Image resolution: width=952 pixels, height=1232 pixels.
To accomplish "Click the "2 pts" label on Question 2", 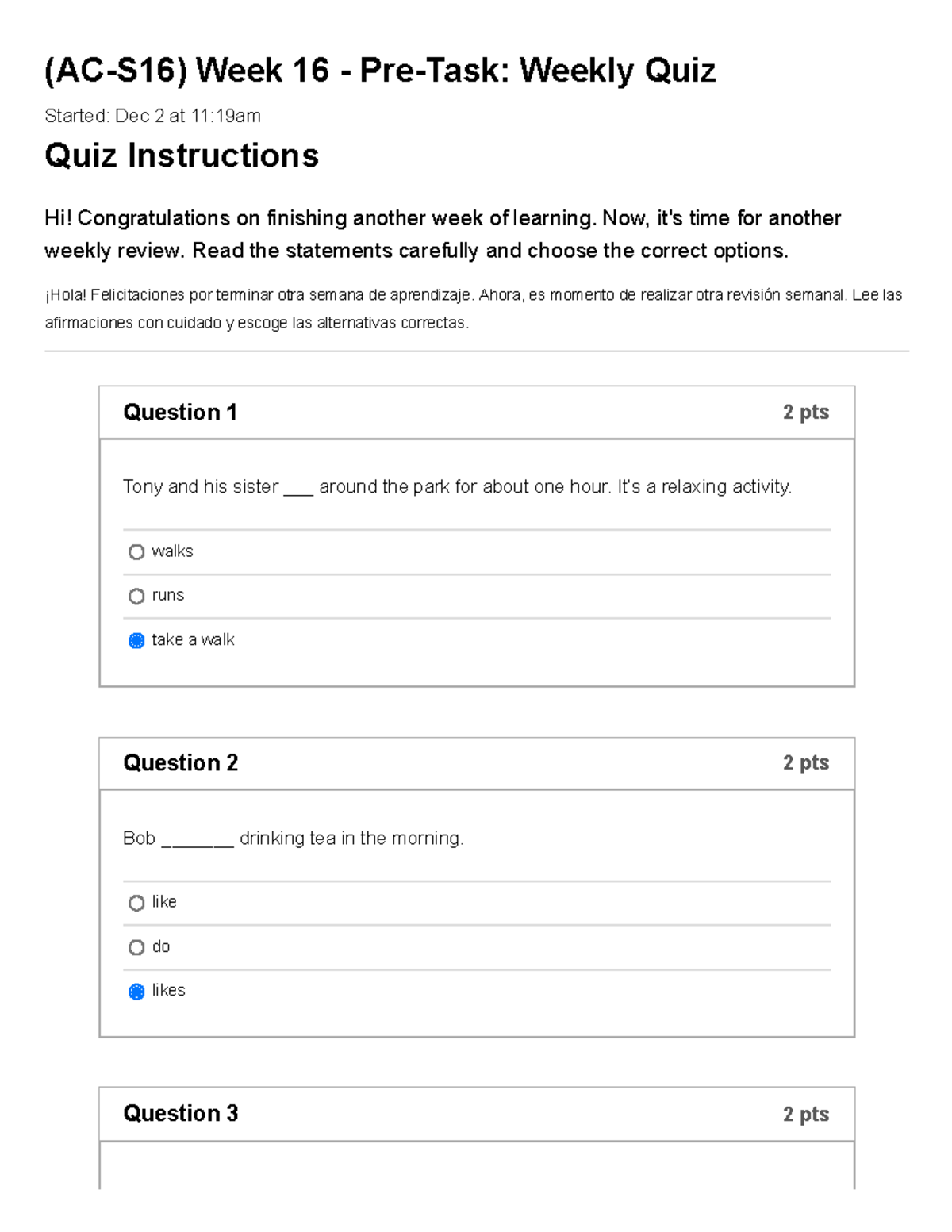I will tap(805, 762).
